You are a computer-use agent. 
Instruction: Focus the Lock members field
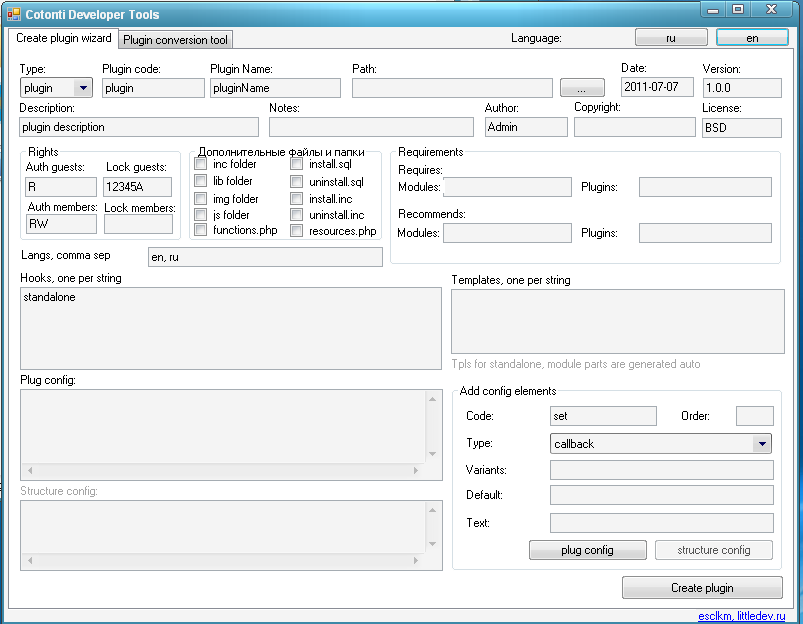138,224
